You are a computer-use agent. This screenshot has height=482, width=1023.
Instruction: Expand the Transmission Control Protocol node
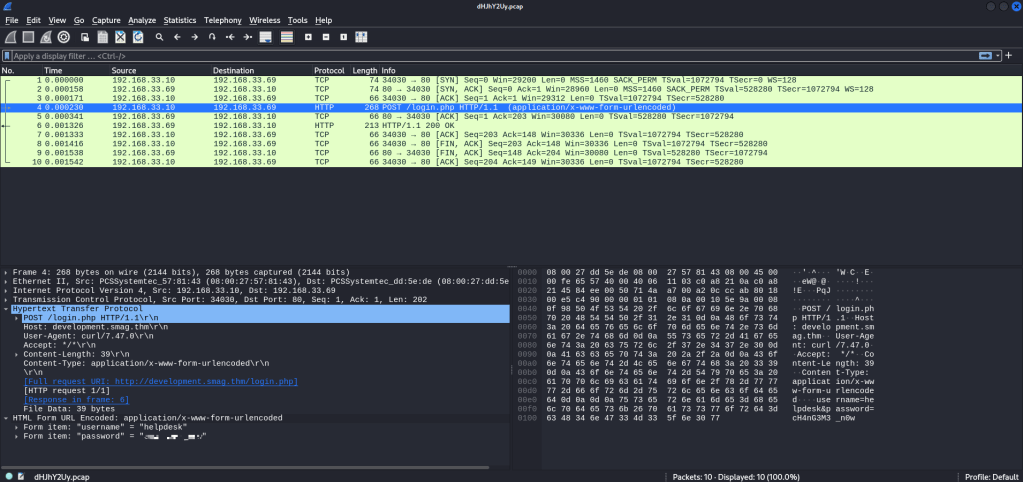pos(6,299)
